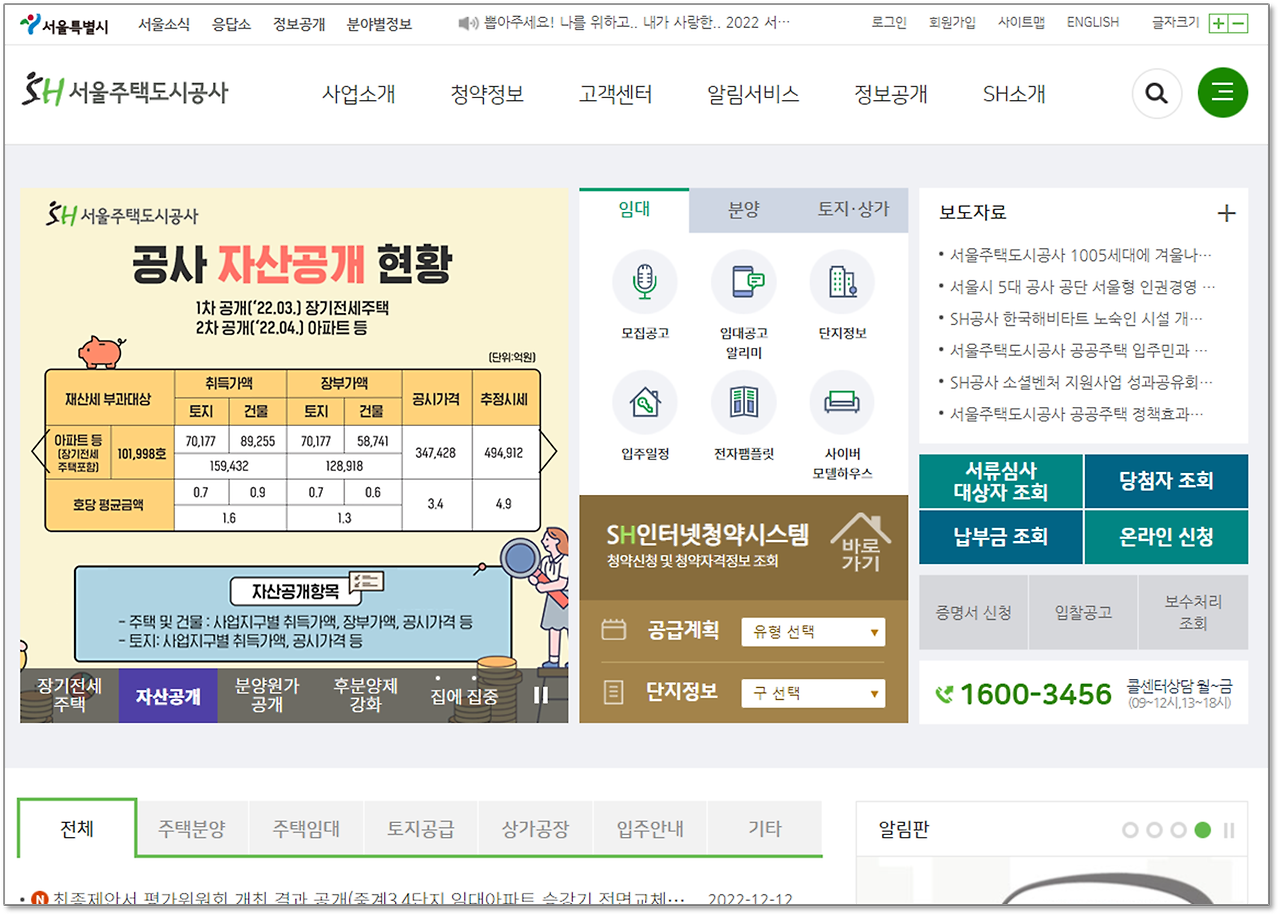Click the 입찰공고 button
1280x916 pixels.
coord(1083,612)
